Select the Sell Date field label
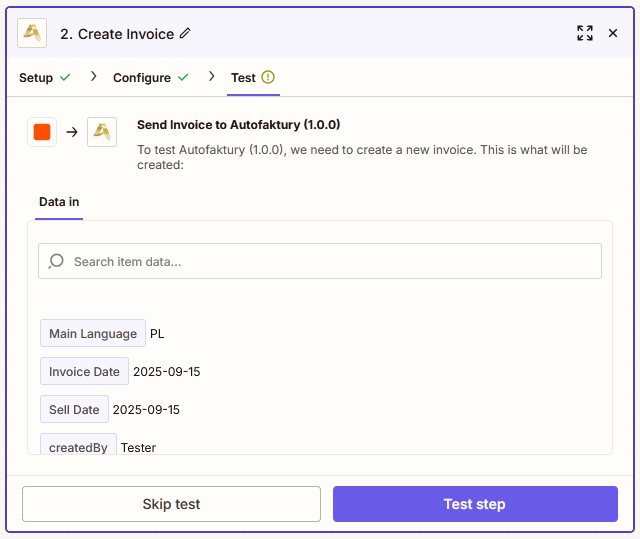 click(74, 409)
